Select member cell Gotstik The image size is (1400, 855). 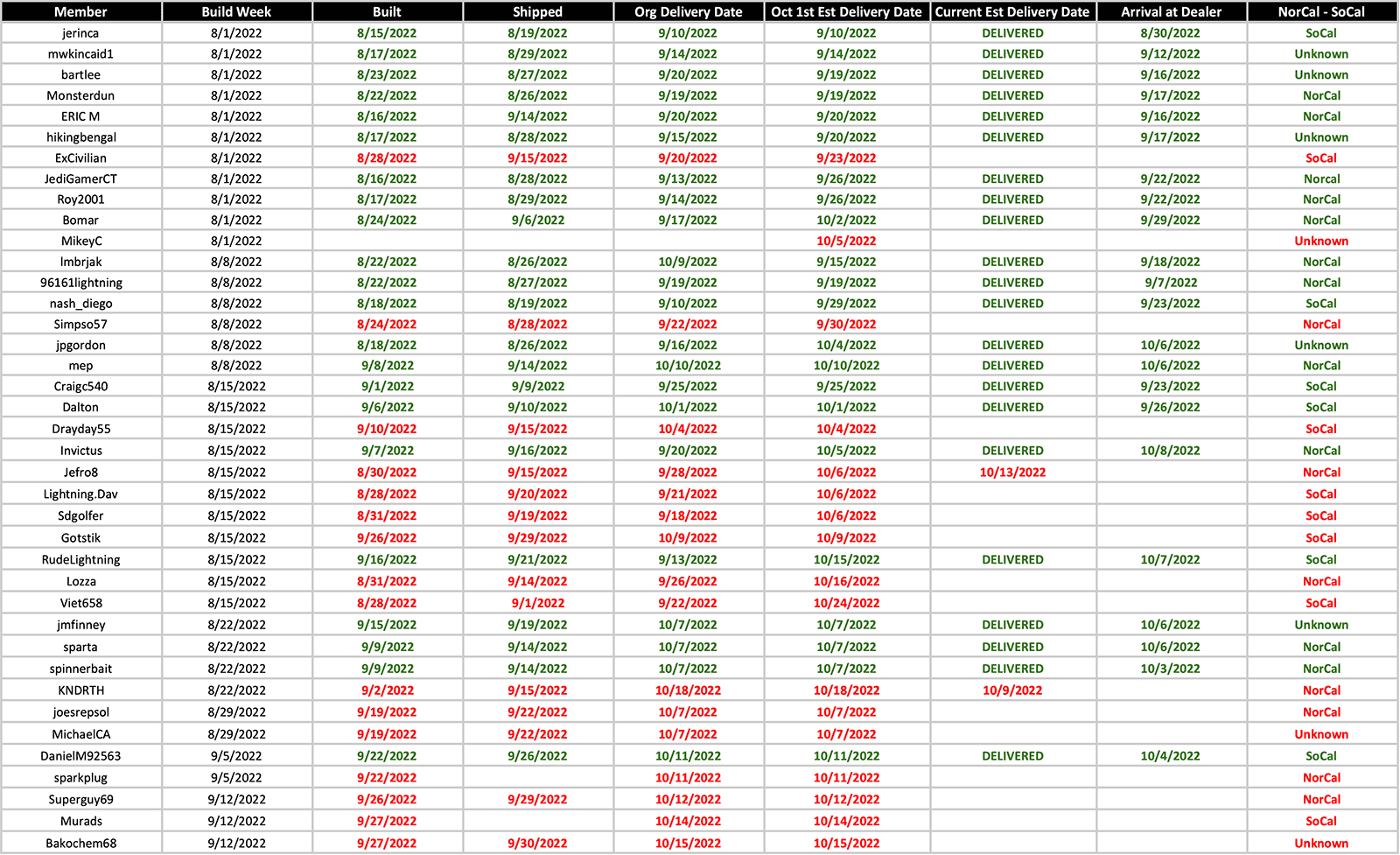pos(81,538)
